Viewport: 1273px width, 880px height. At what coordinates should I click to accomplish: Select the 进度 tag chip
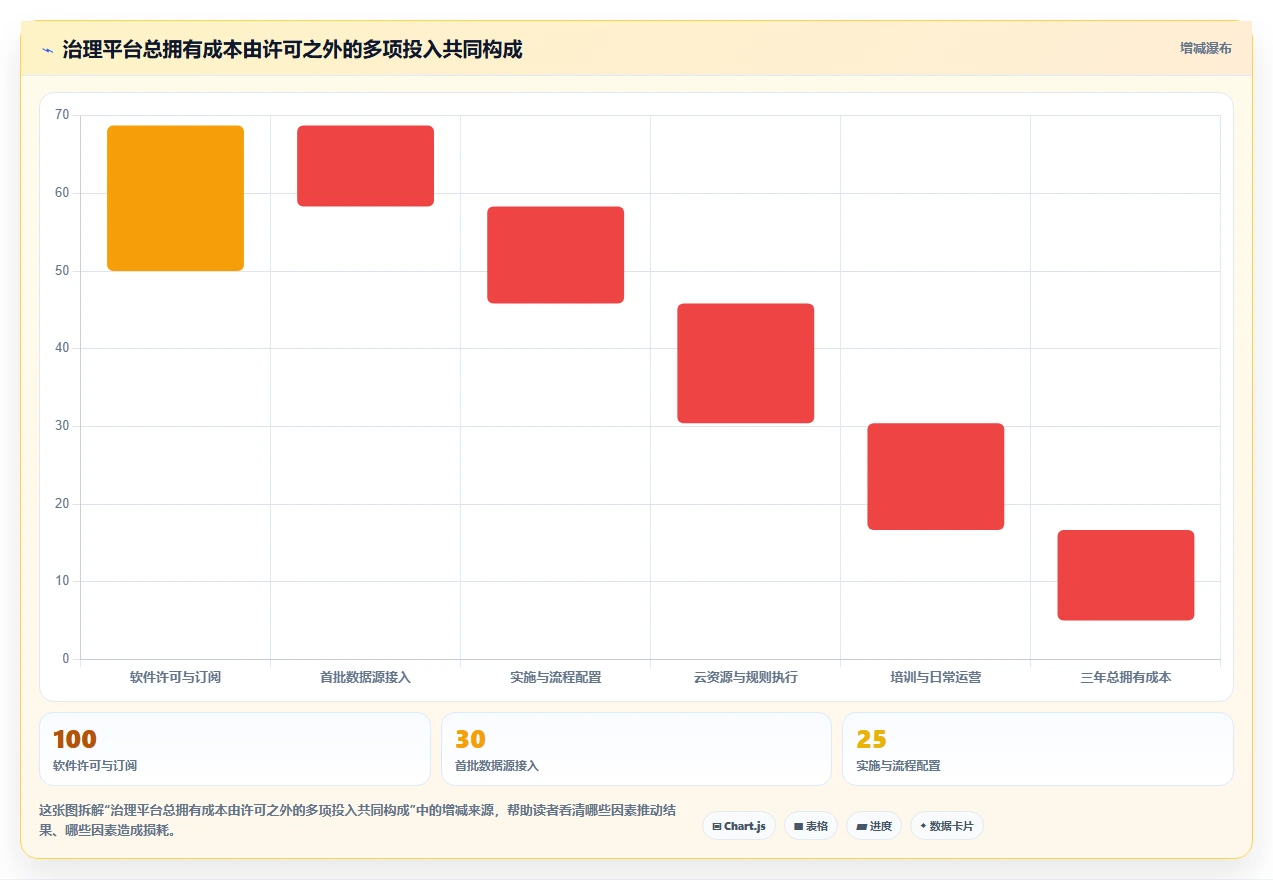(x=874, y=826)
